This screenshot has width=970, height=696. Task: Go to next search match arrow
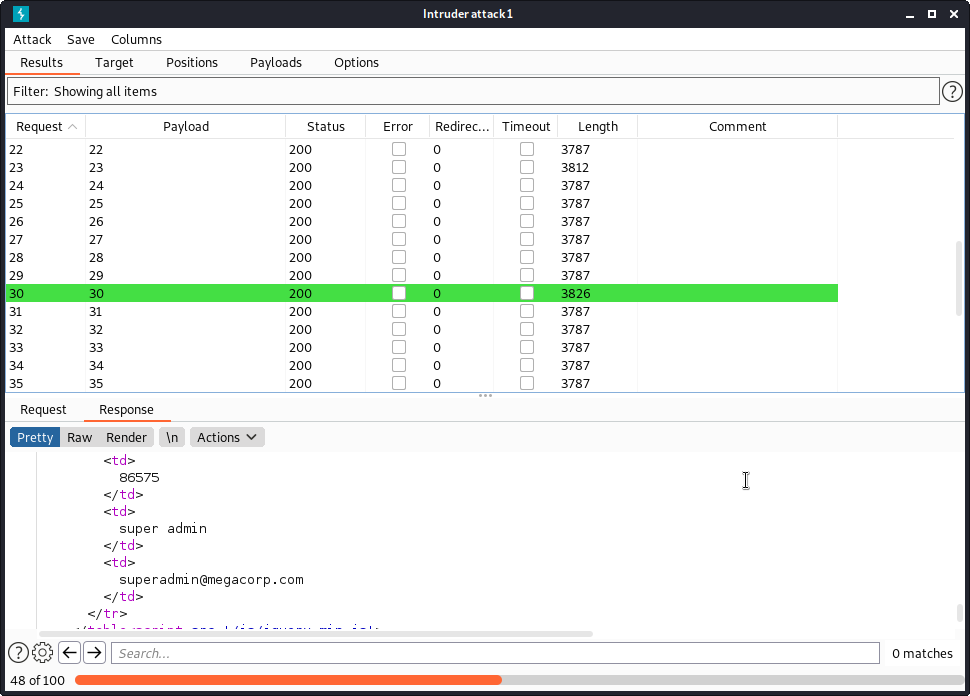[x=94, y=653]
